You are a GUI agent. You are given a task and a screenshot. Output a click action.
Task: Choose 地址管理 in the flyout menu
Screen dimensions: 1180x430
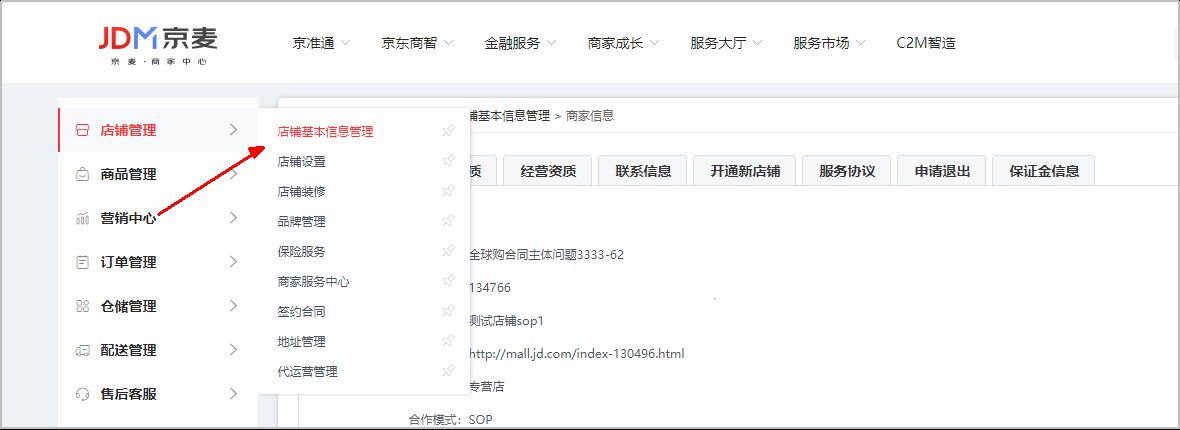point(301,341)
